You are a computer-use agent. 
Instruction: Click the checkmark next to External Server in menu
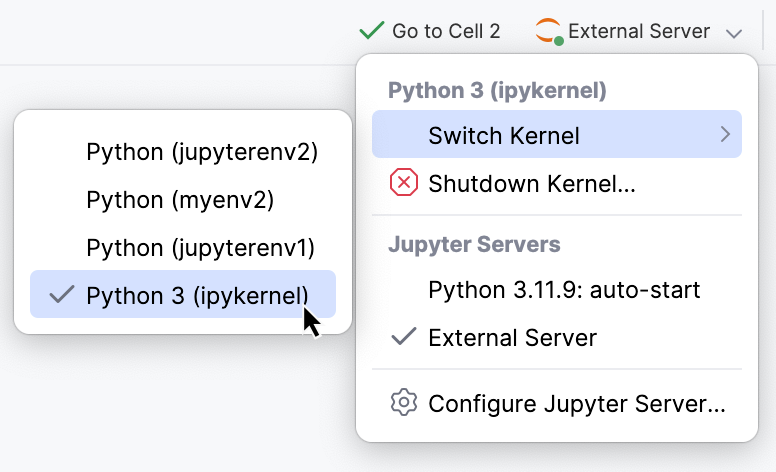(403, 337)
